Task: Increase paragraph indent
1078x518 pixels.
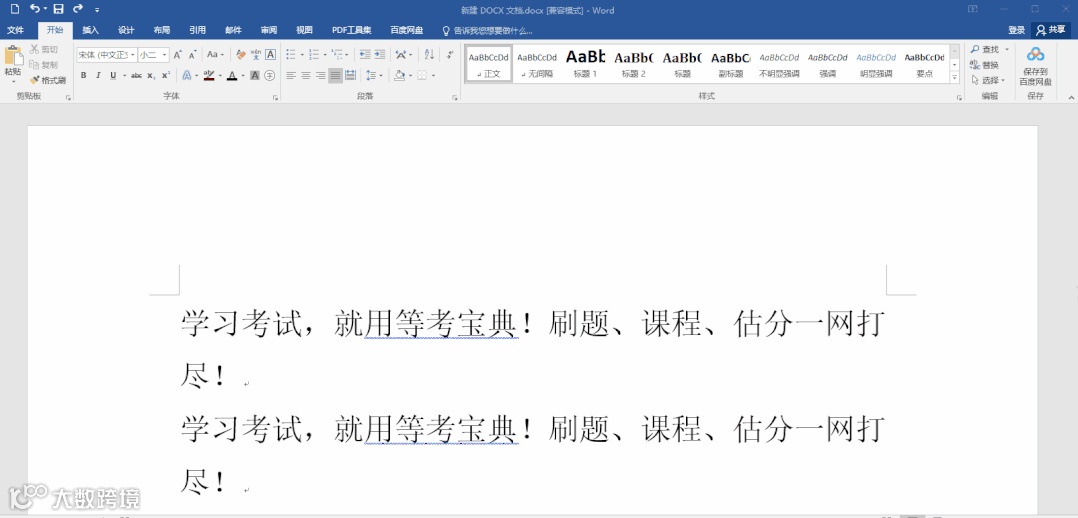Action: click(x=380, y=54)
